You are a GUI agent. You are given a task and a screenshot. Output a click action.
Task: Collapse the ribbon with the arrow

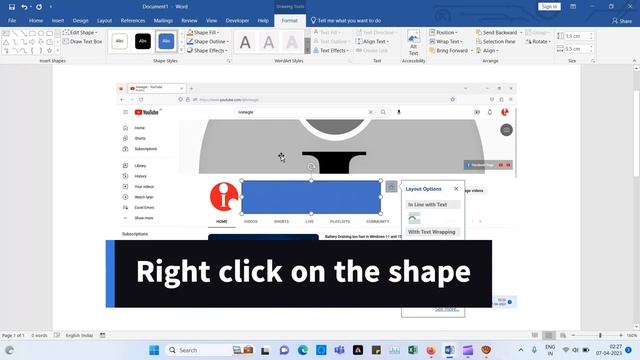634,61
